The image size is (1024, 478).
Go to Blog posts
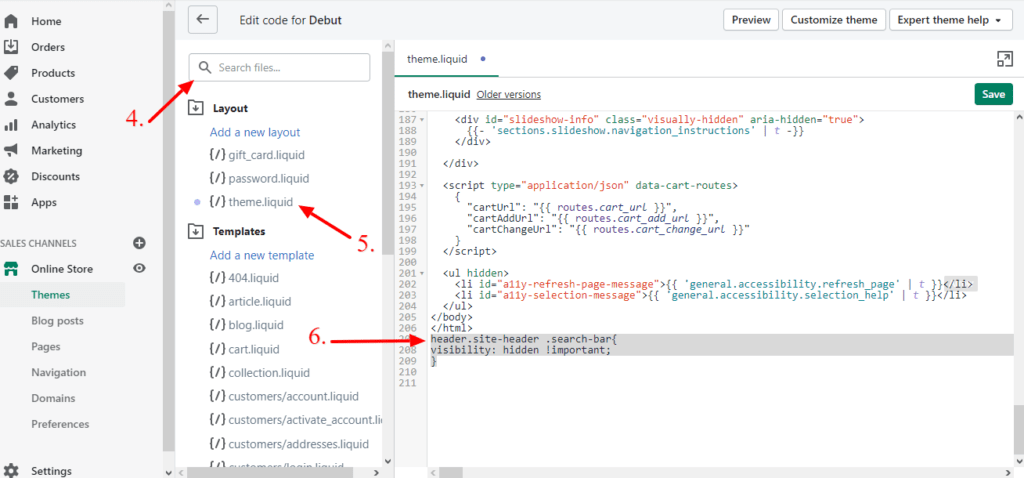[57, 321]
